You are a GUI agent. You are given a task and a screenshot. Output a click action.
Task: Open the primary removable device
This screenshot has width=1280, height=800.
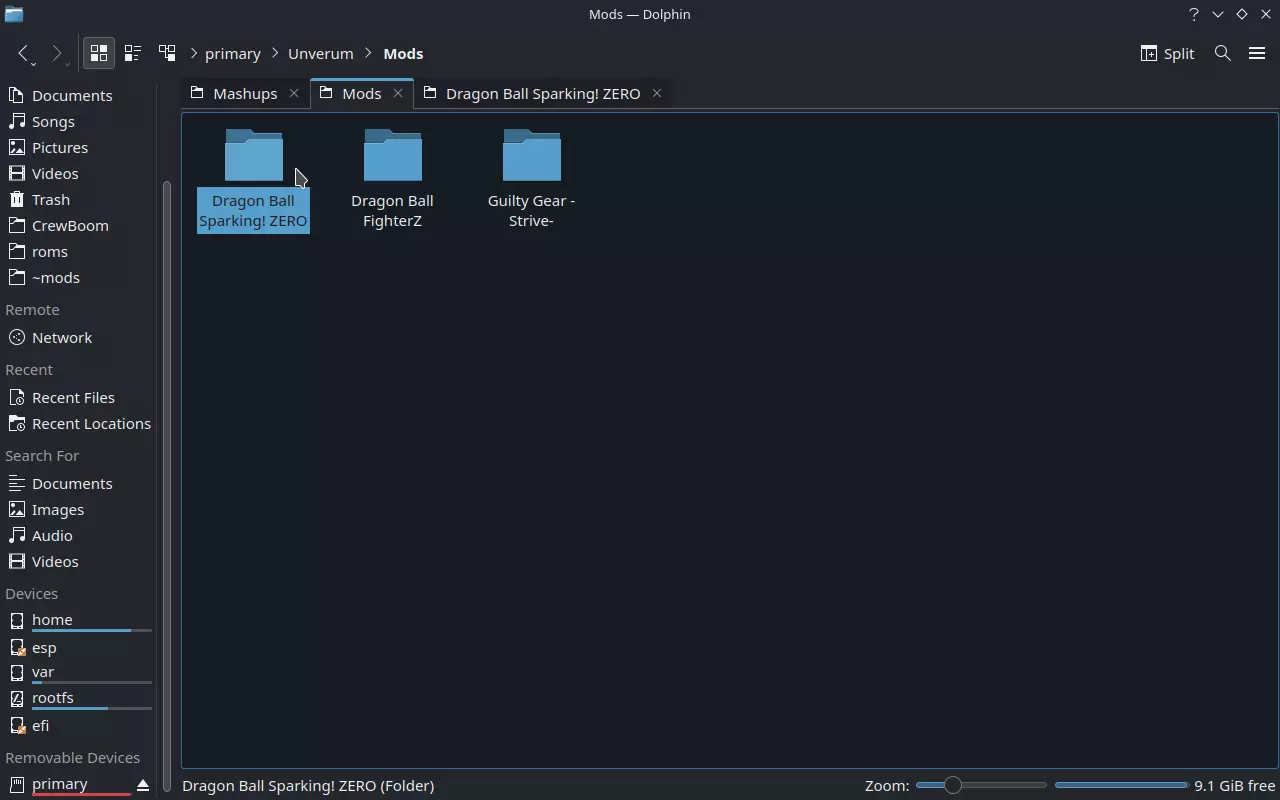pyautogui.click(x=70, y=784)
